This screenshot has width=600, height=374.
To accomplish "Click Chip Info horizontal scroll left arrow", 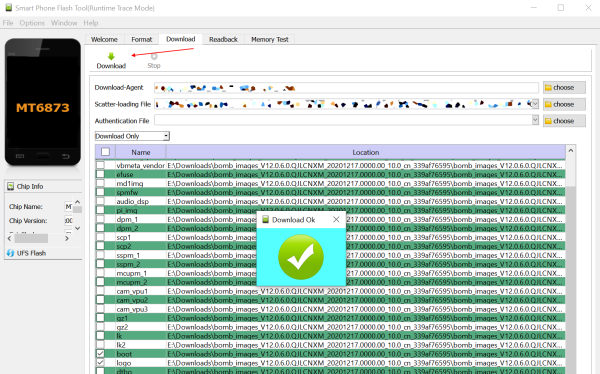I will coord(10,238).
